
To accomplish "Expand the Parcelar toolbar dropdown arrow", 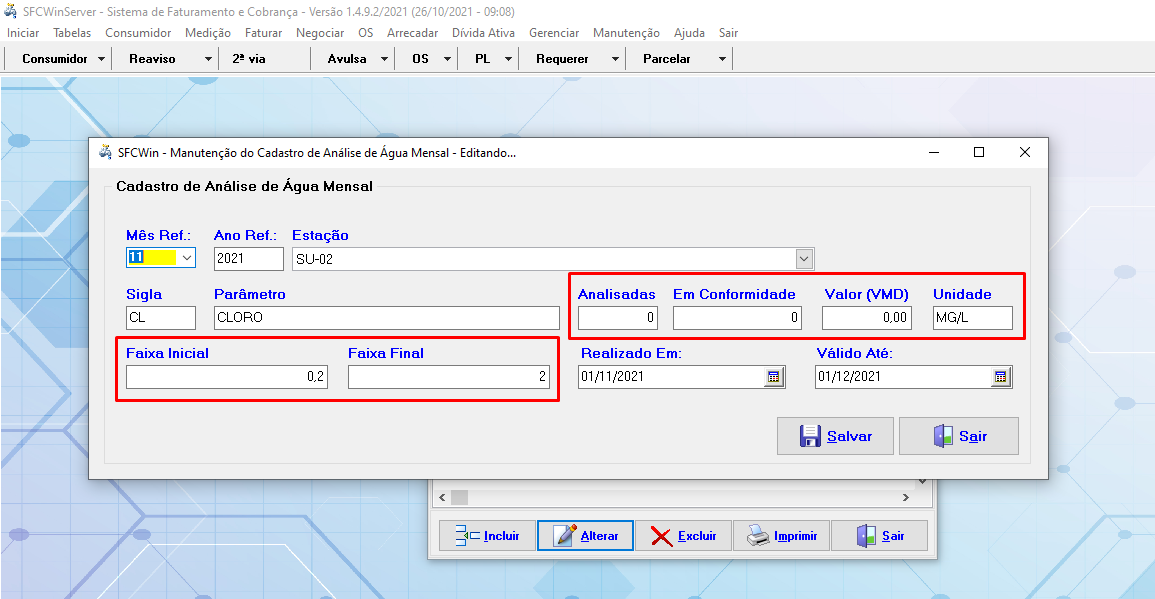I will pyautogui.click(x=722, y=59).
